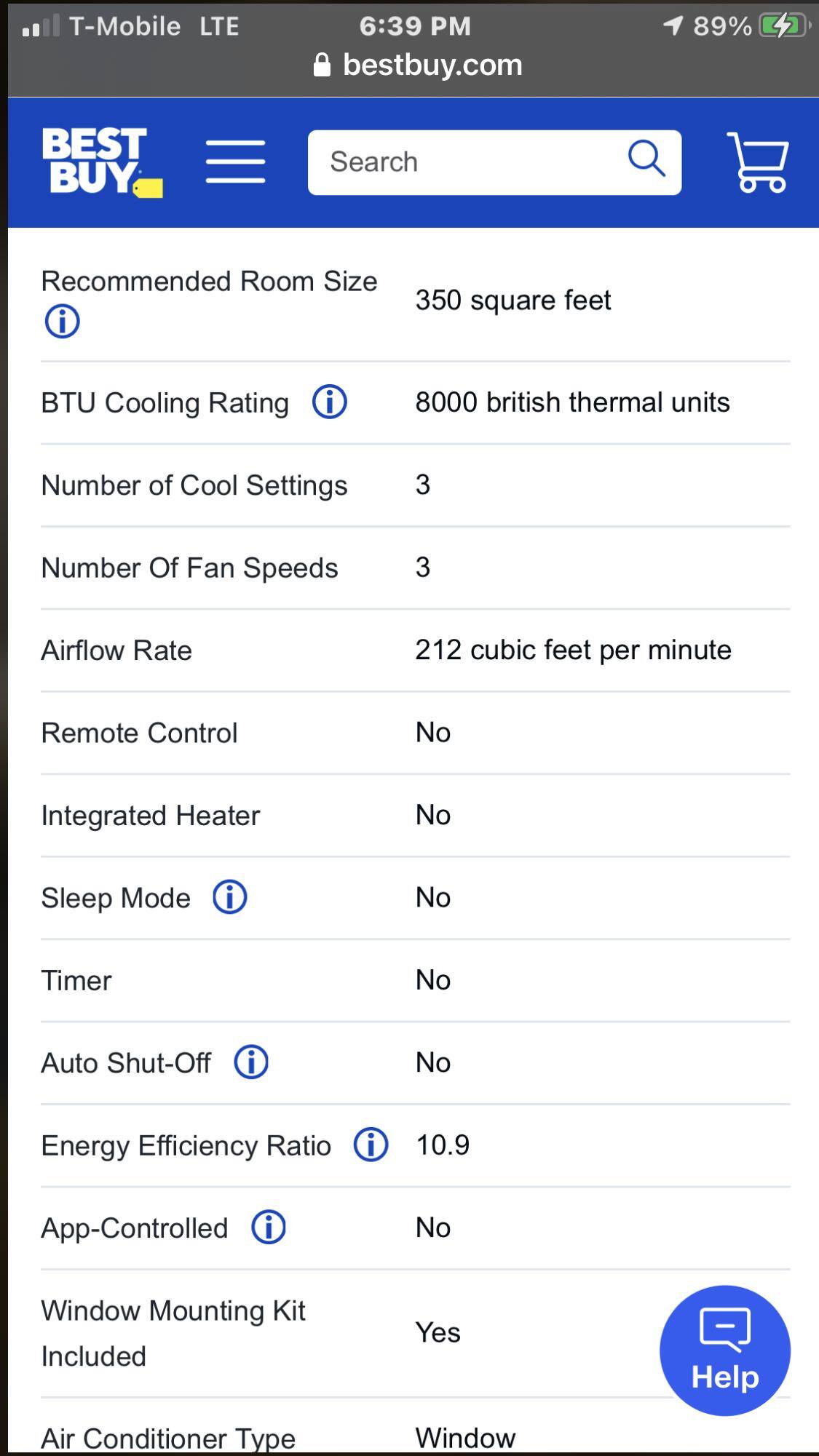This screenshot has height=1456, width=819.
Task: Select the Airflow Rate specification row
Action: pyautogui.click(x=415, y=651)
